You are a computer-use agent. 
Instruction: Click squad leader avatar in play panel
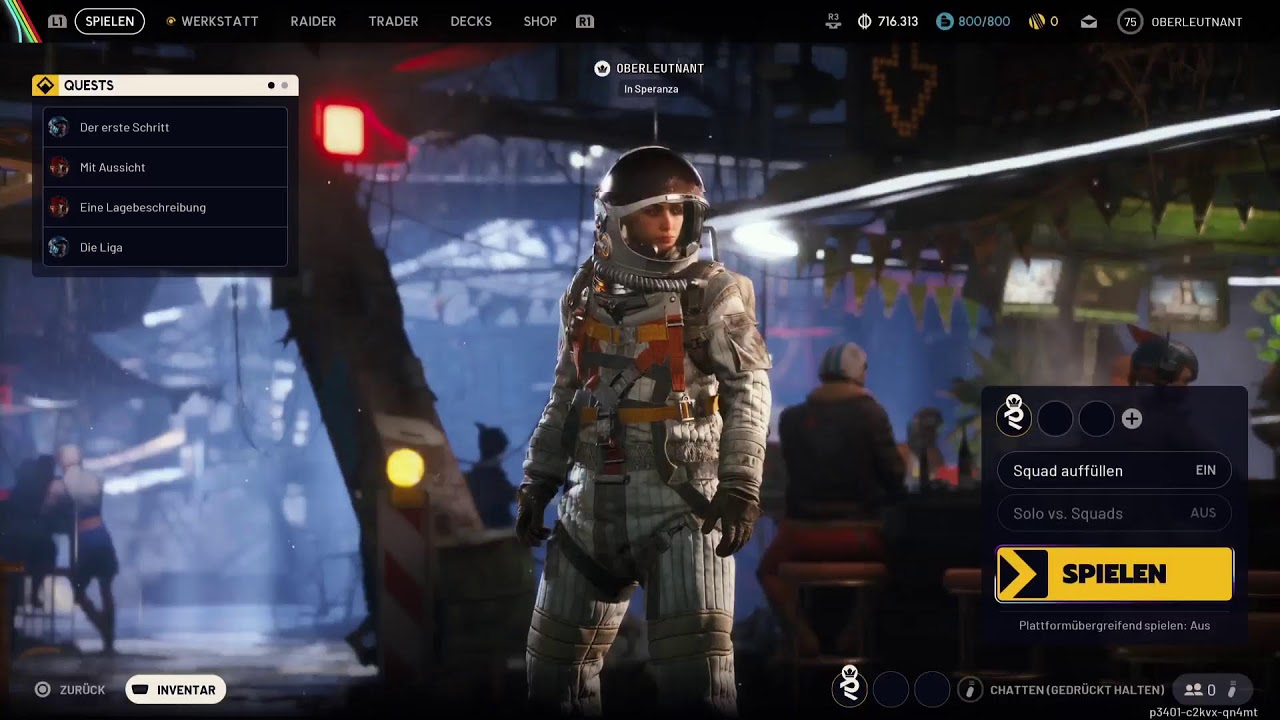1014,417
